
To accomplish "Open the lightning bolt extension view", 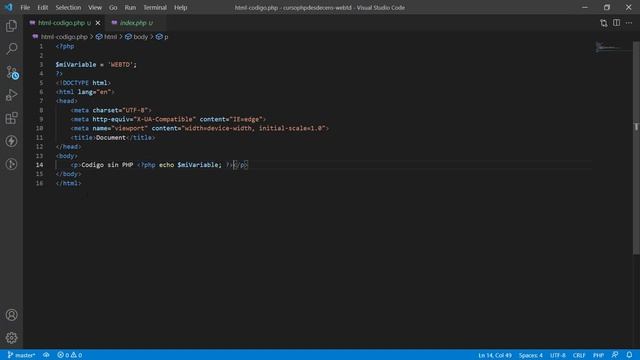I will coord(11,141).
